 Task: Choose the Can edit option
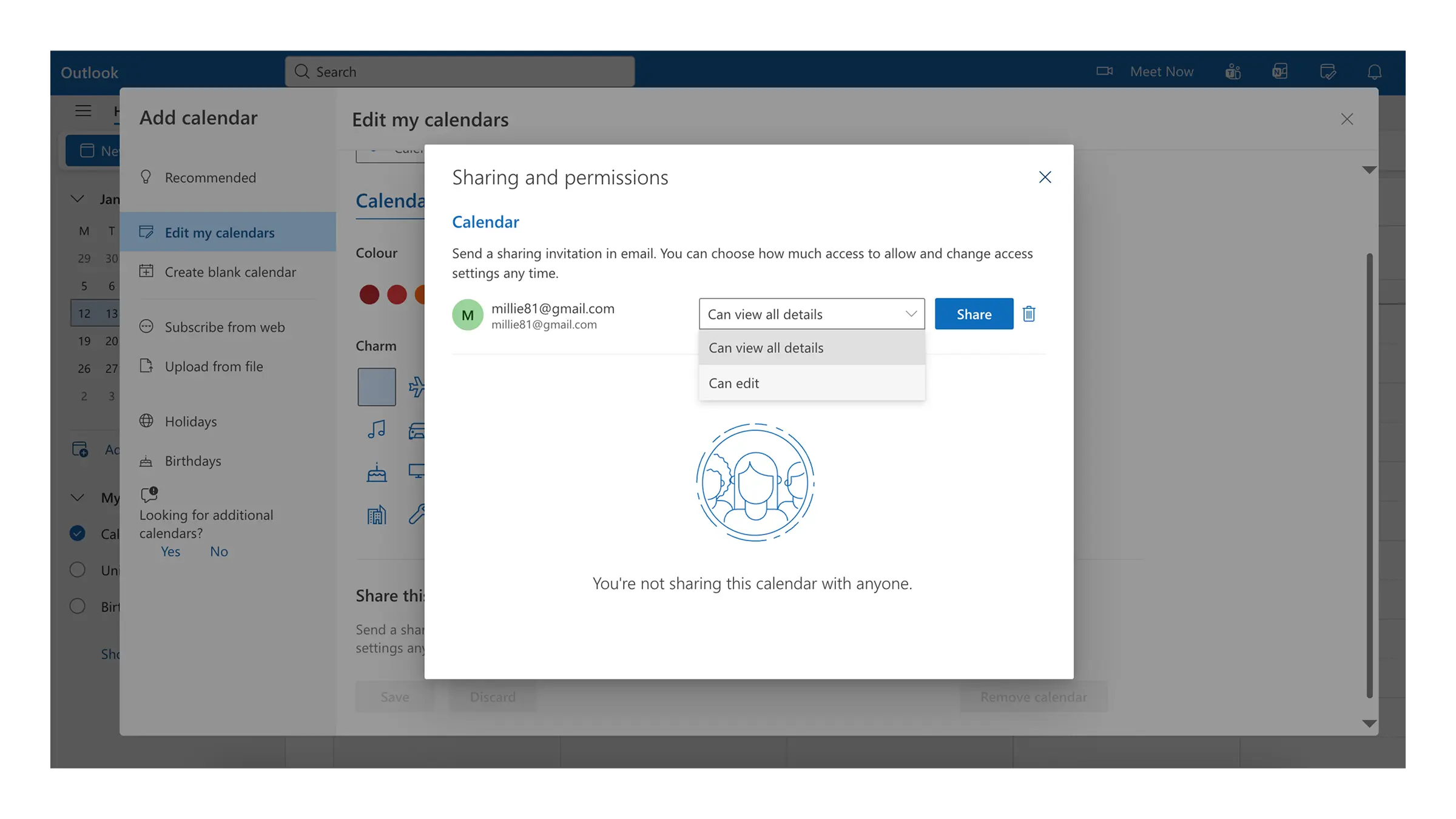pyautogui.click(x=734, y=383)
